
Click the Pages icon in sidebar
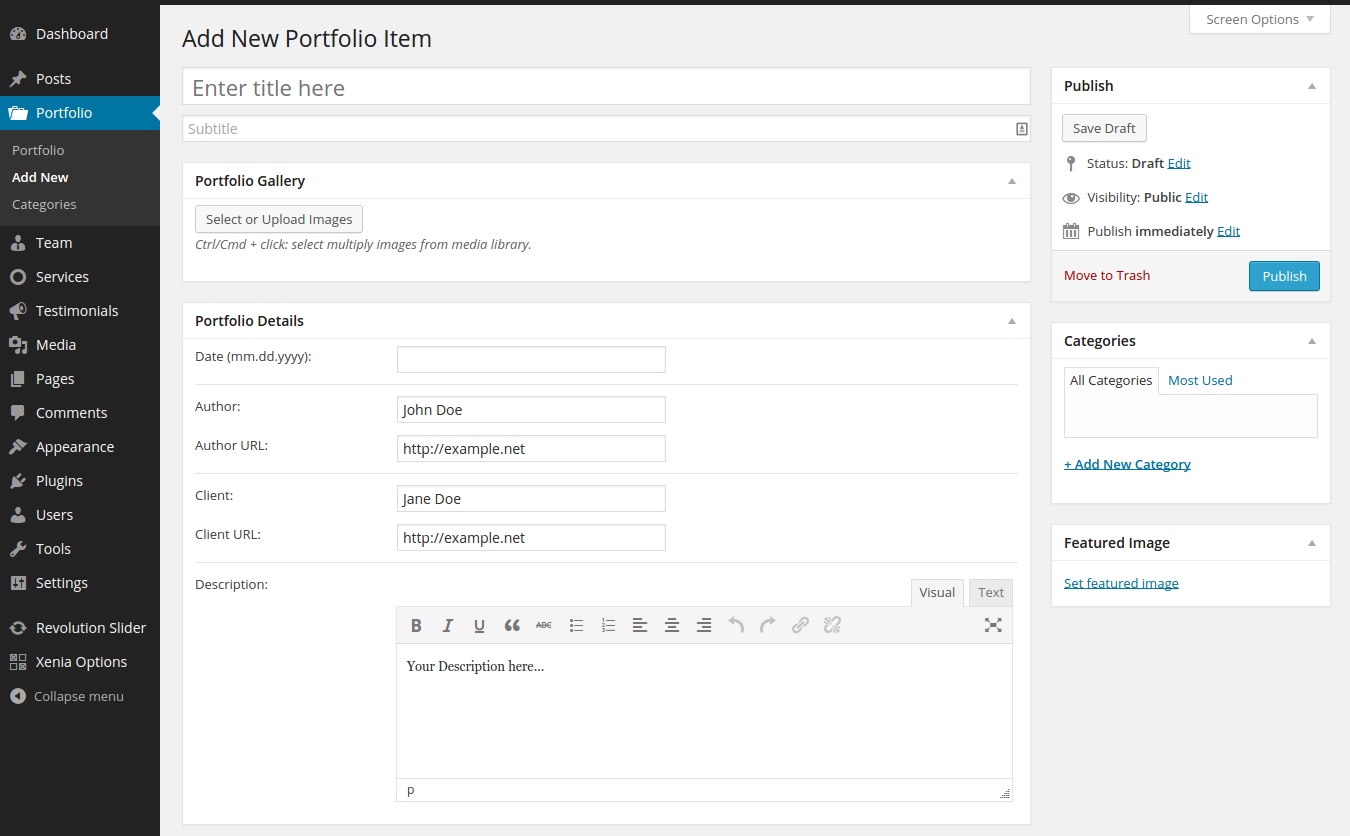tap(18, 379)
